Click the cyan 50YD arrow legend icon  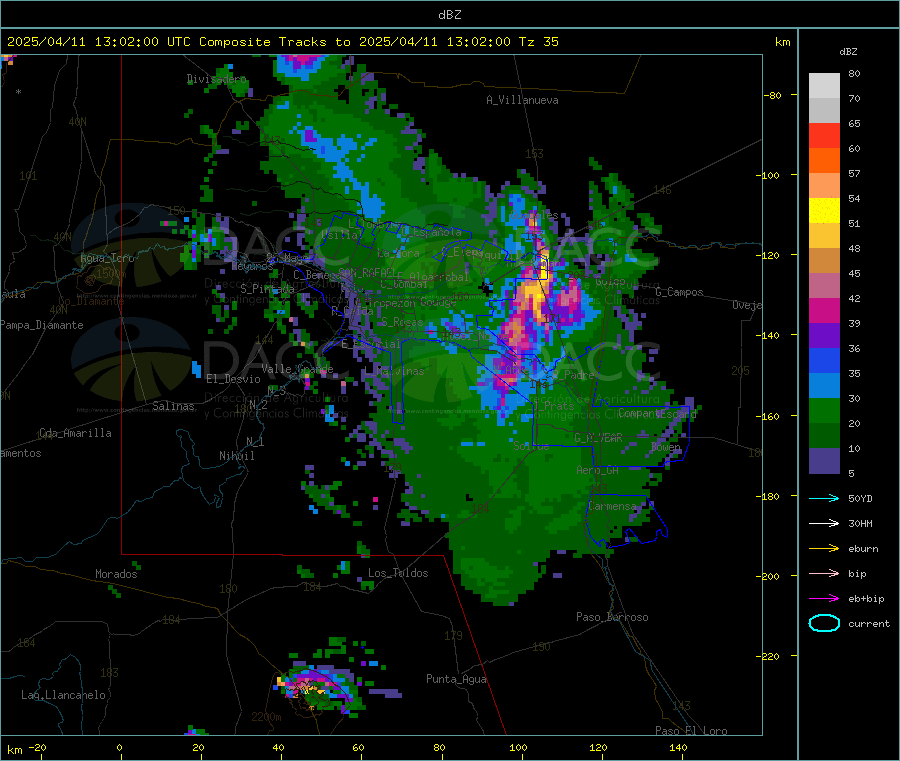(x=824, y=498)
